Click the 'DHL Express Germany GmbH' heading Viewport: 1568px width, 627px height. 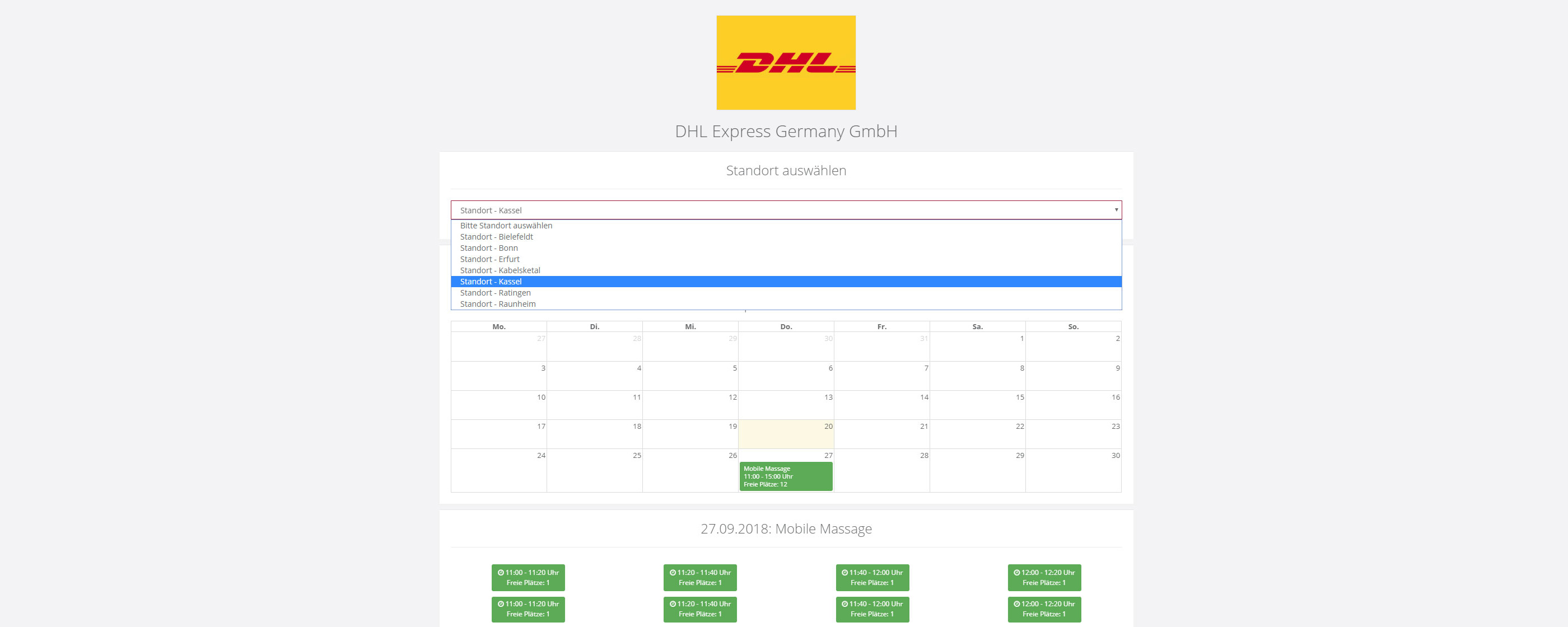[786, 132]
